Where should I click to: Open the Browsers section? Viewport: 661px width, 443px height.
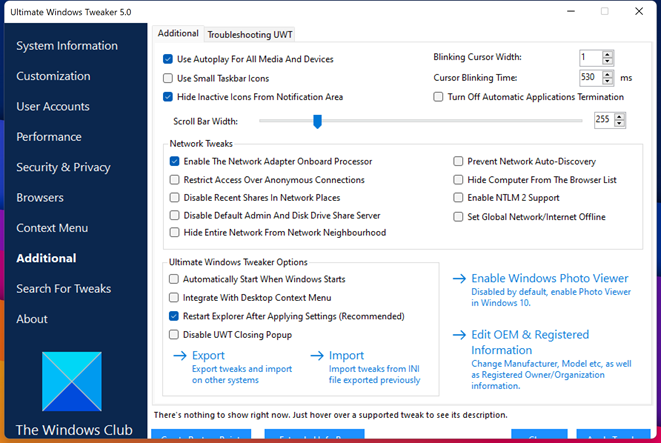(x=40, y=197)
